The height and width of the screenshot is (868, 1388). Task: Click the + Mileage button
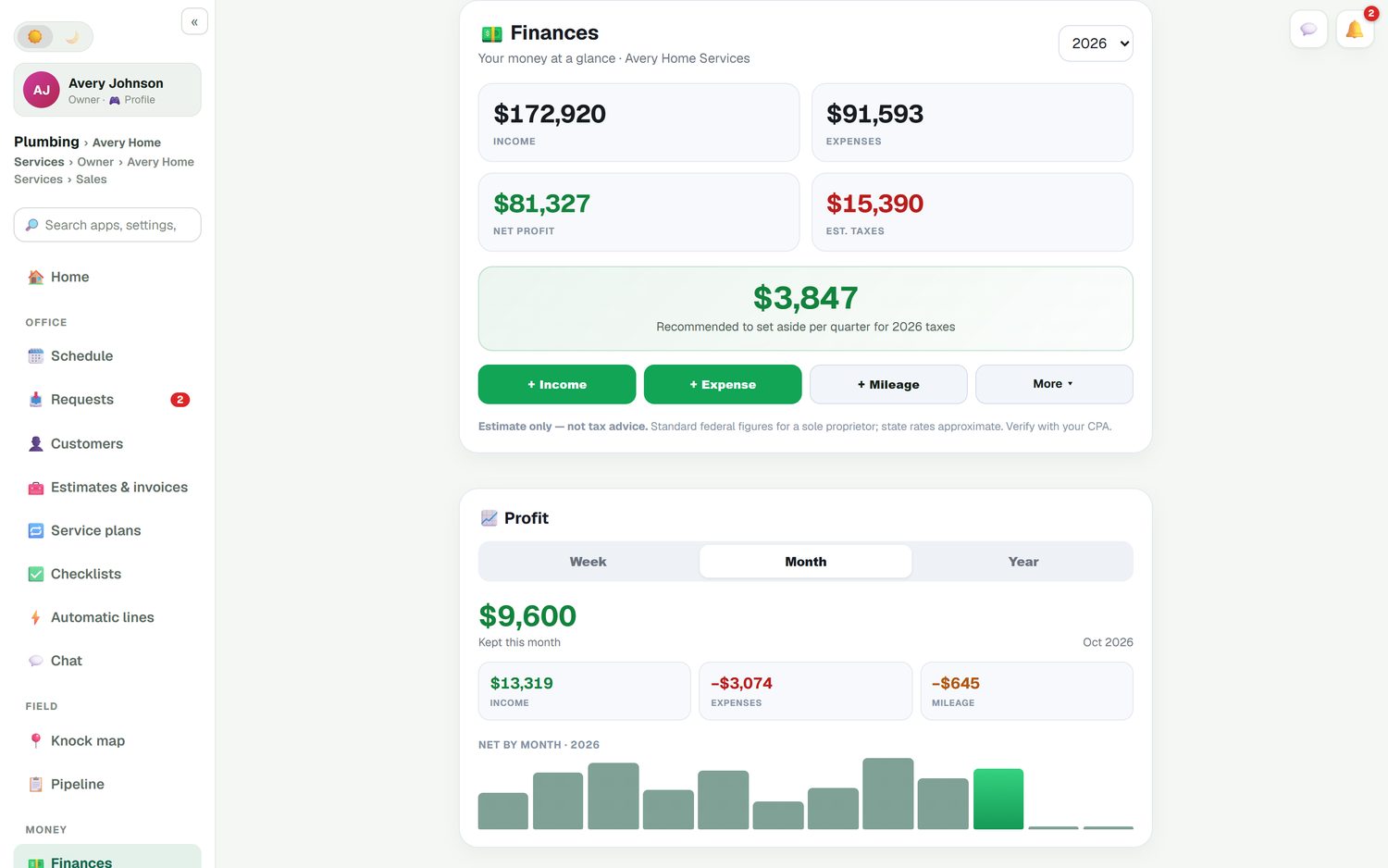click(888, 384)
